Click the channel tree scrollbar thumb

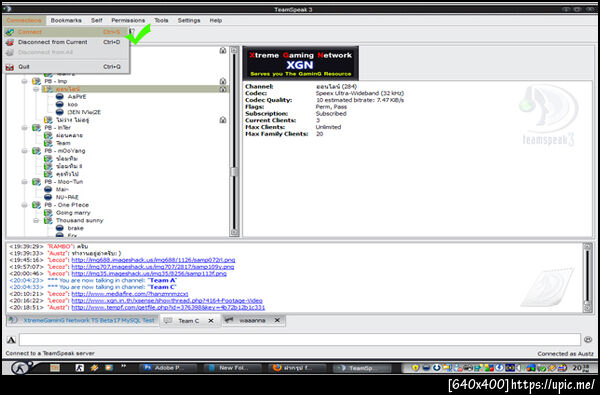point(234,172)
